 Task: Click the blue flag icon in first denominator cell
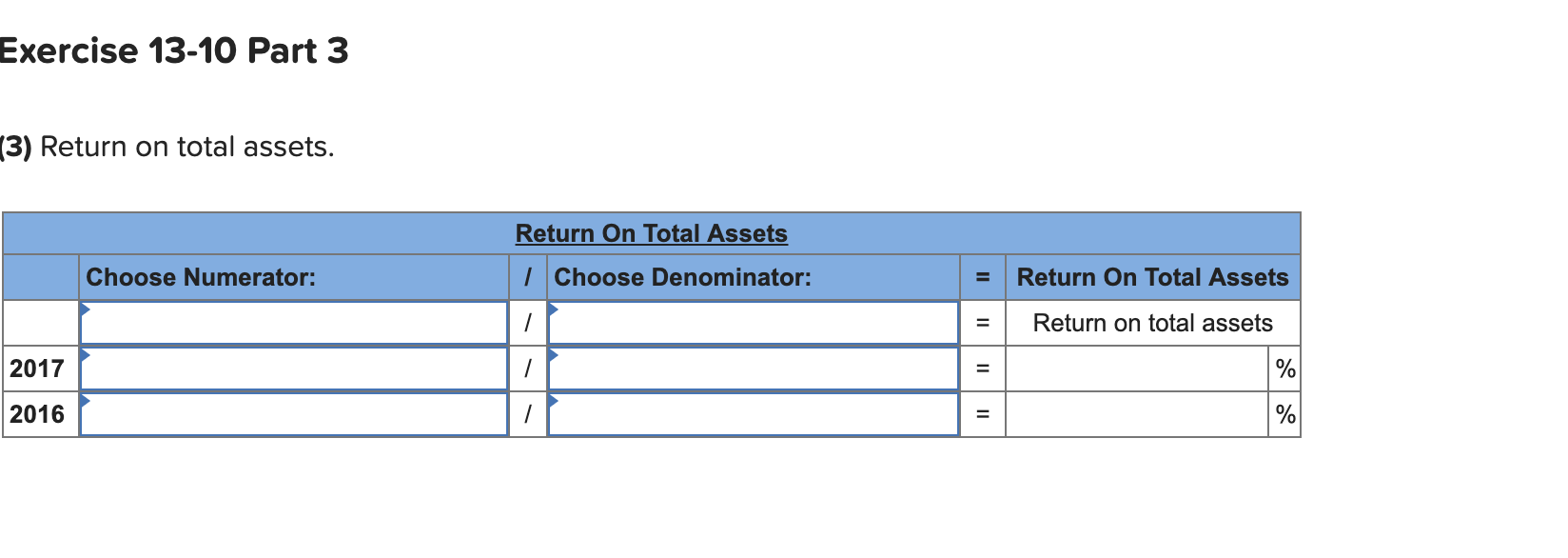[x=553, y=309]
